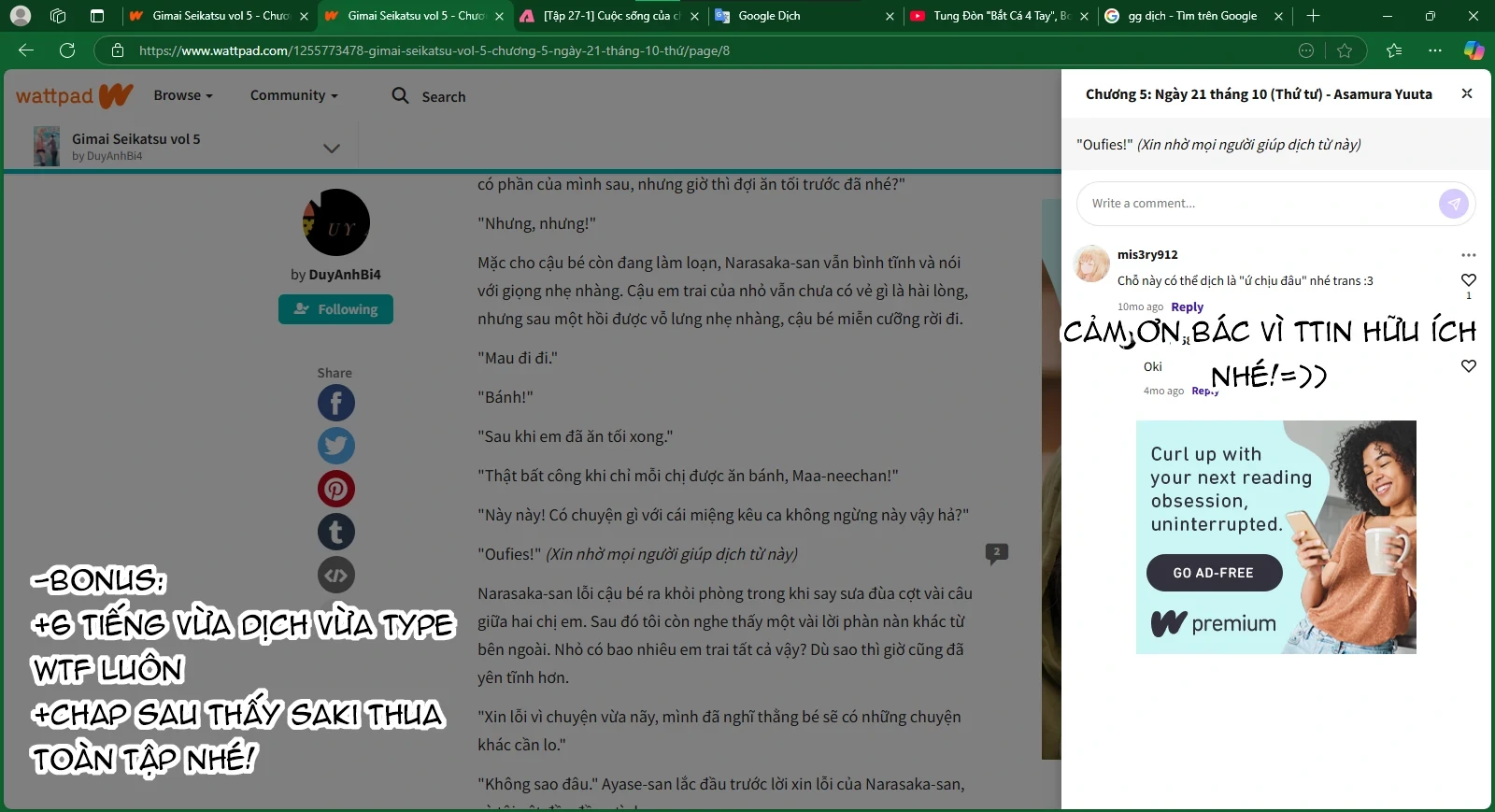Click the Chương 5 panel title text

point(1259,93)
